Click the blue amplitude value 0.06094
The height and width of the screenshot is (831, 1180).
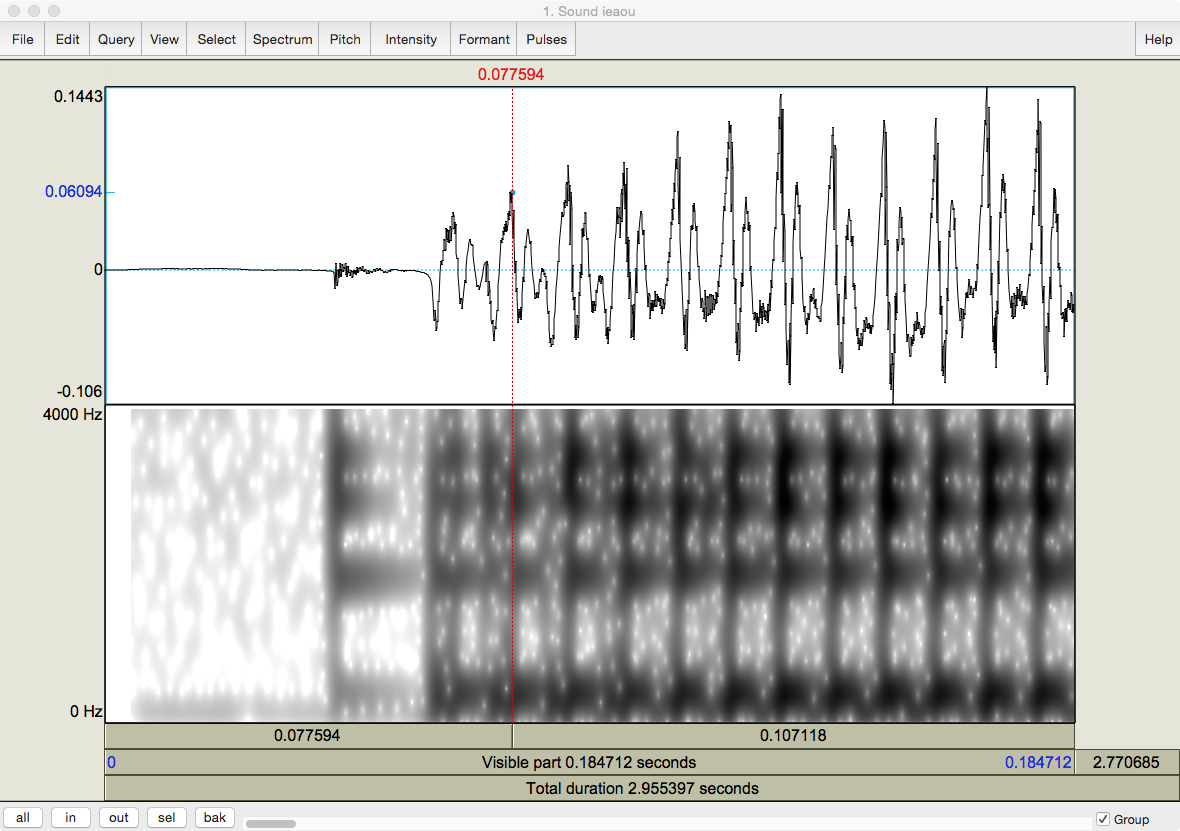click(73, 192)
